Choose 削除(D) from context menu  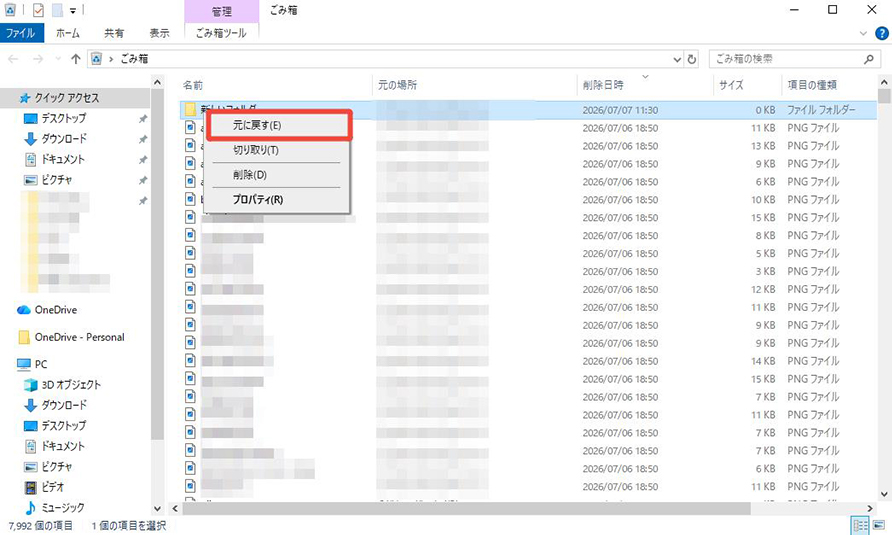pyautogui.click(x=277, y=175)
